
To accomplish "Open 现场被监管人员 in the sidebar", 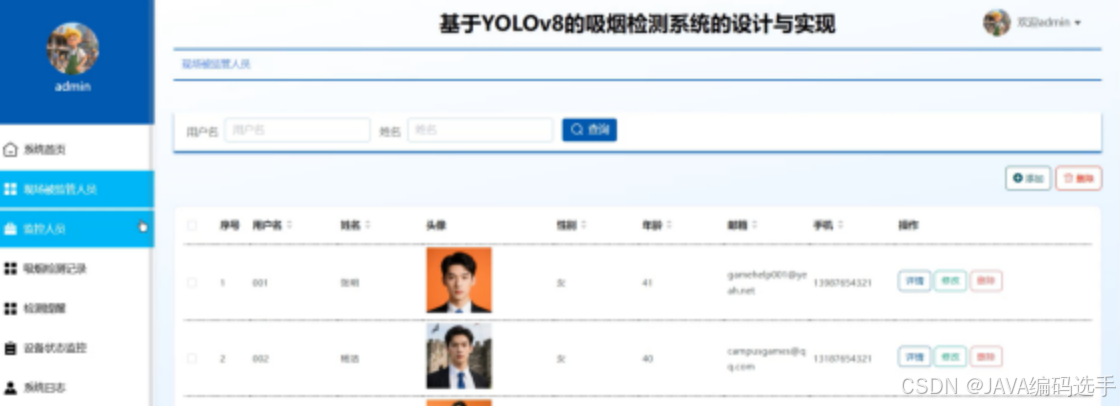I will tap(77, 189).
